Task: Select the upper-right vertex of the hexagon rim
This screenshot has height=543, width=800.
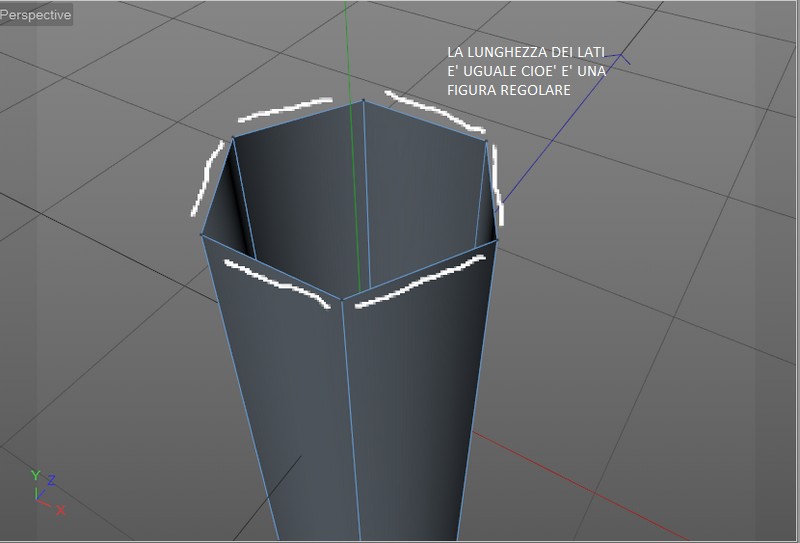Action: tap(486, 141)
